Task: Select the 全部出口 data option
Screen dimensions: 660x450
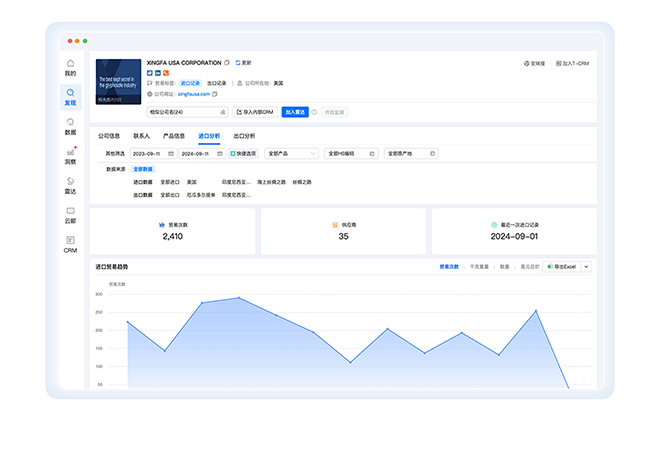Action: 170,195
